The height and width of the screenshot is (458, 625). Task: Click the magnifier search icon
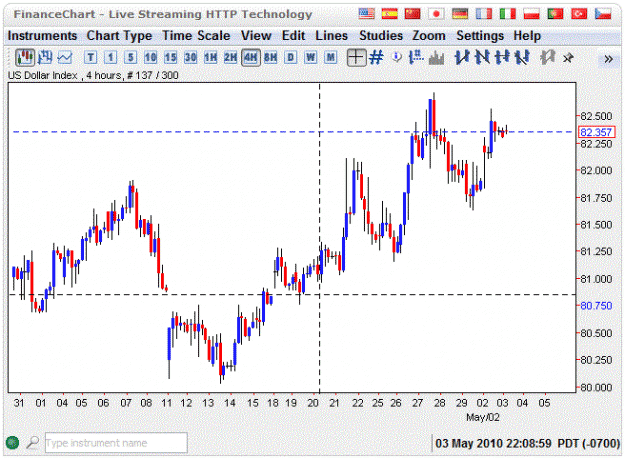(x=33, y=442)
